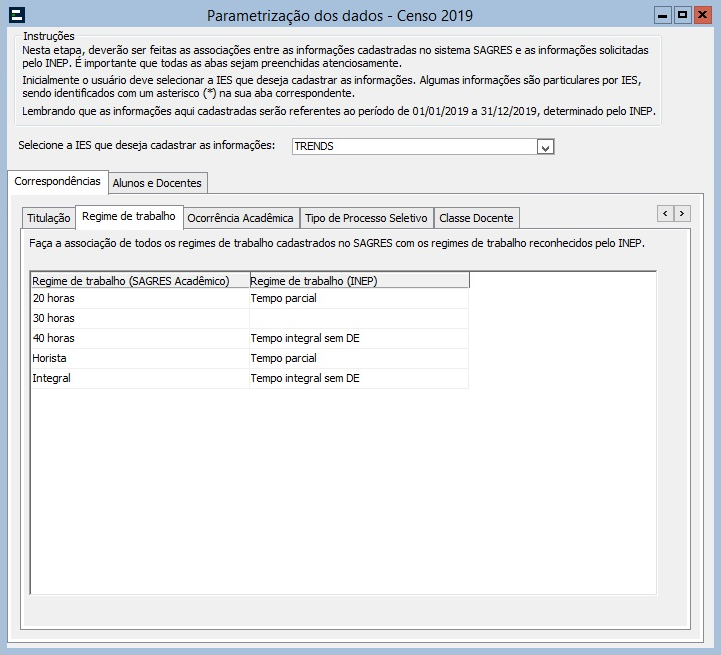
Task: Close the Parametrização dos dados window
Action: tap(703, 15)
